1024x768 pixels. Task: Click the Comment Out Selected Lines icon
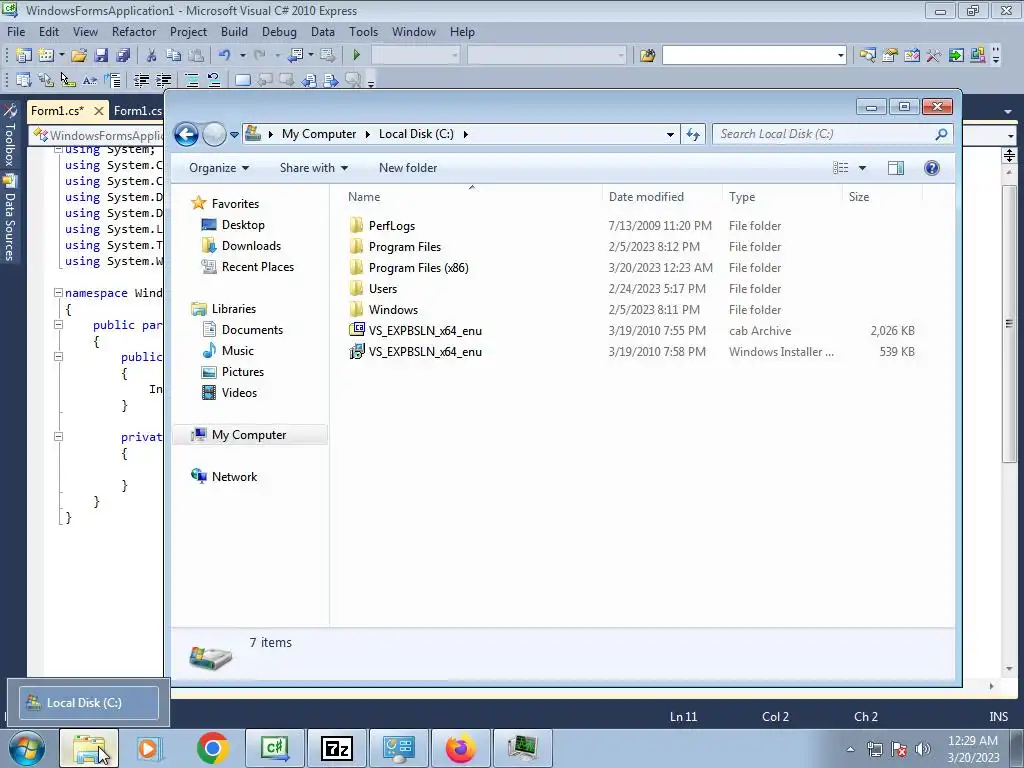192,80
